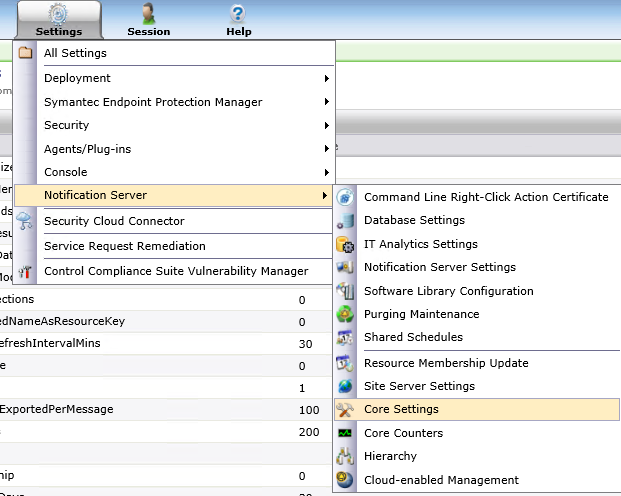Click the Site Server Settings globe icon
This screenshot has width=621, height=496.
345,386
